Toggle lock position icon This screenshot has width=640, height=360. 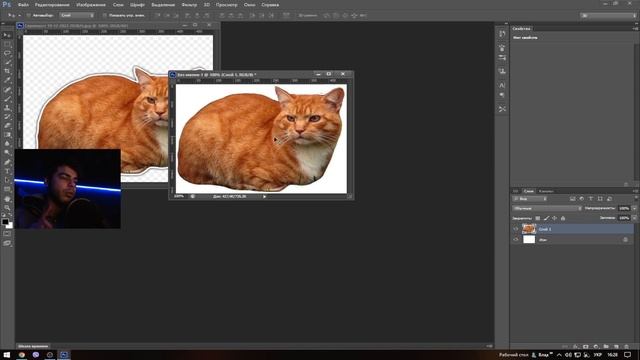click(554, 218)
